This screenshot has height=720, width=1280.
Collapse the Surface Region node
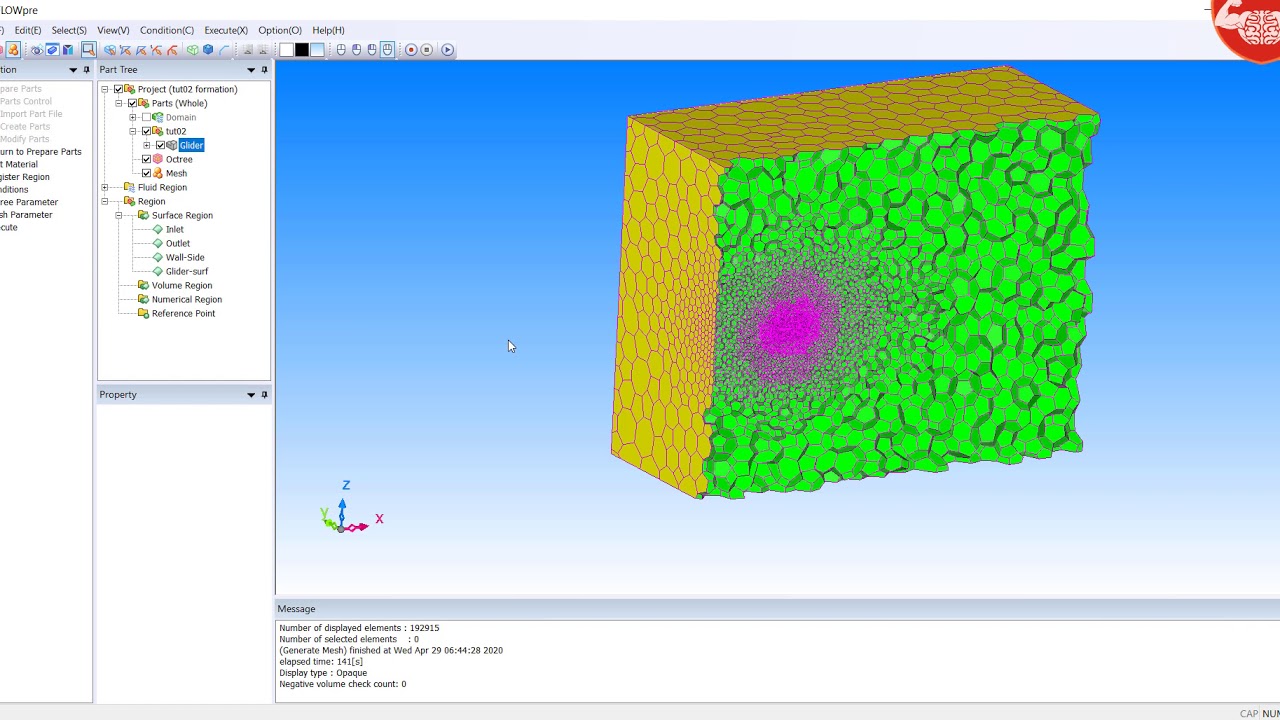(118, 215)
